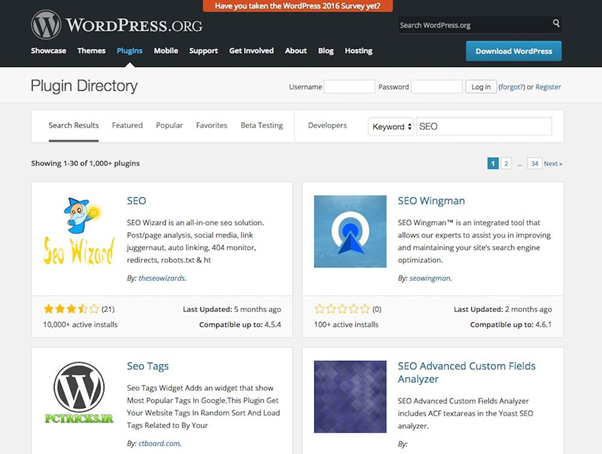Click the Plugin Directory heading
This screenshot has width=602, height=454.
pyautogui.click(x=84, y=86)
